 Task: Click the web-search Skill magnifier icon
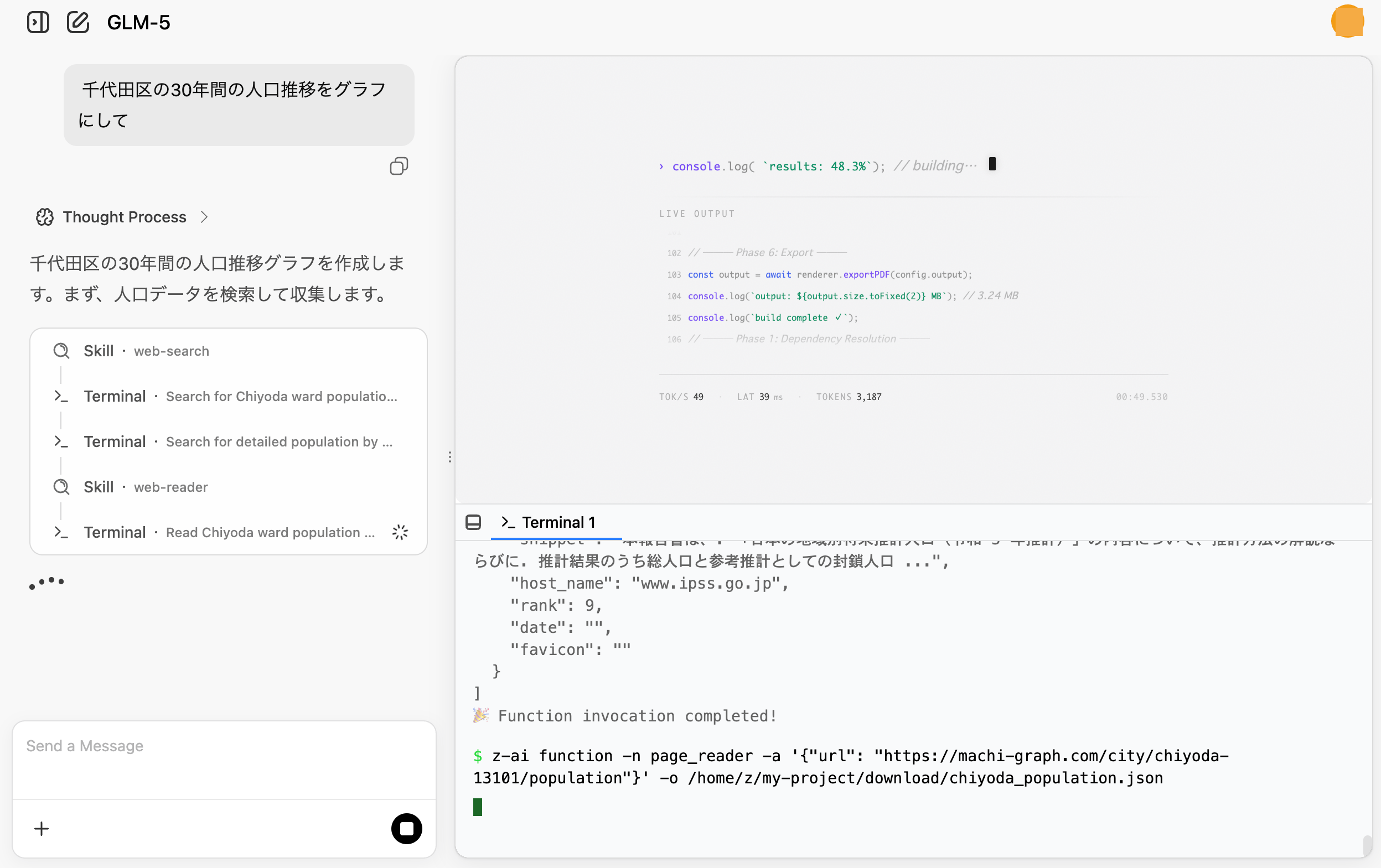pos(61,351)
